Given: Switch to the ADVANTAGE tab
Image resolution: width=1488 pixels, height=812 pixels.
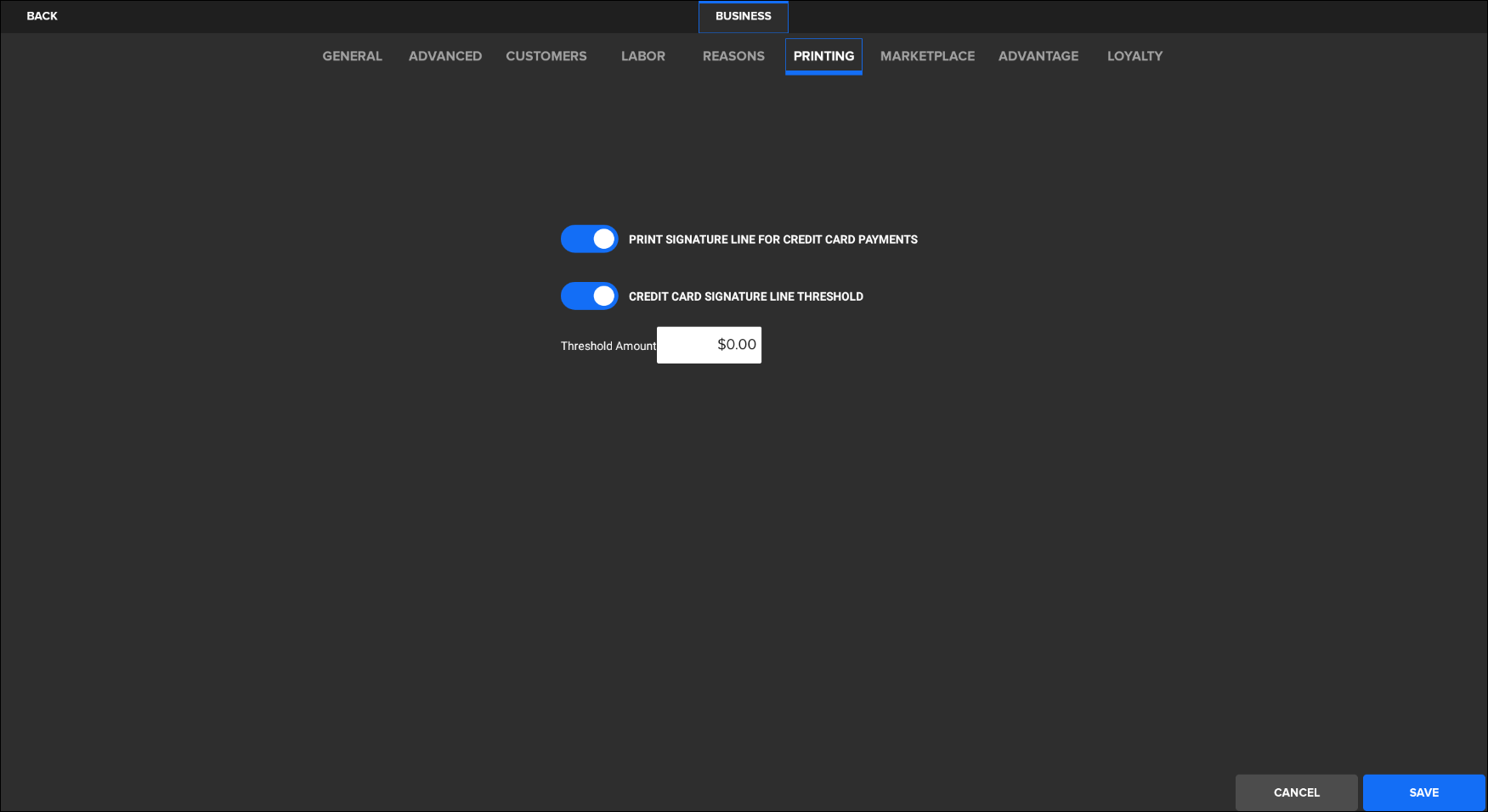Looking at the screenshot, I should (x=1038, y=56).
